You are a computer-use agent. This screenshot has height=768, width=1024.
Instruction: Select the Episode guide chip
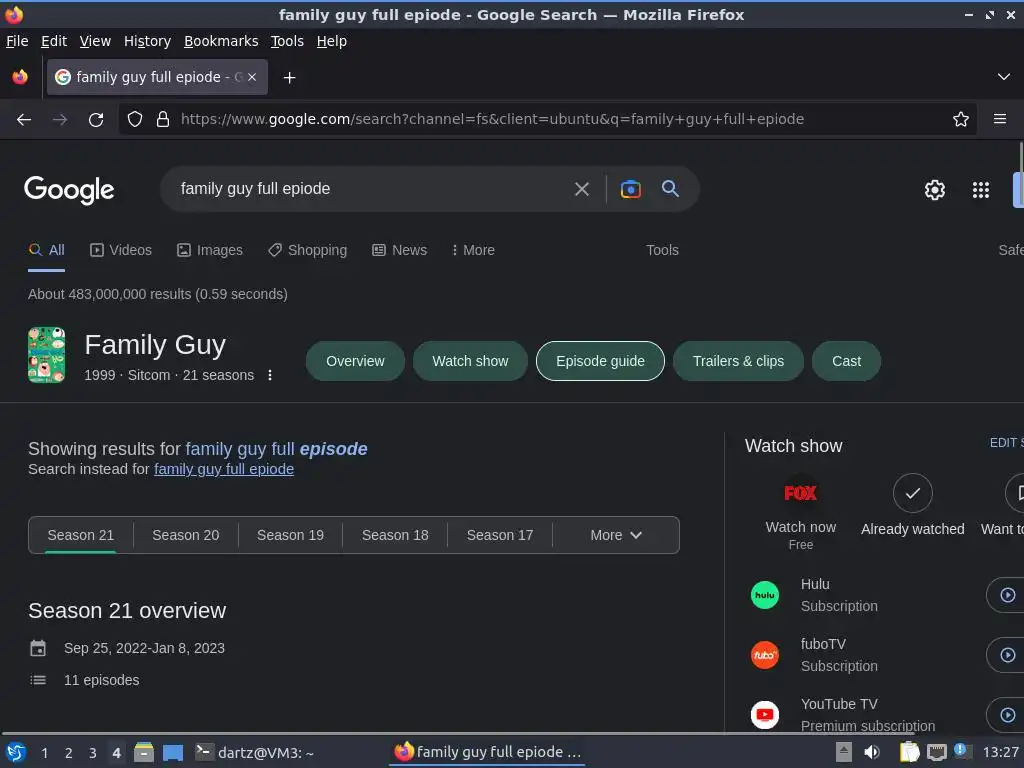600,361
